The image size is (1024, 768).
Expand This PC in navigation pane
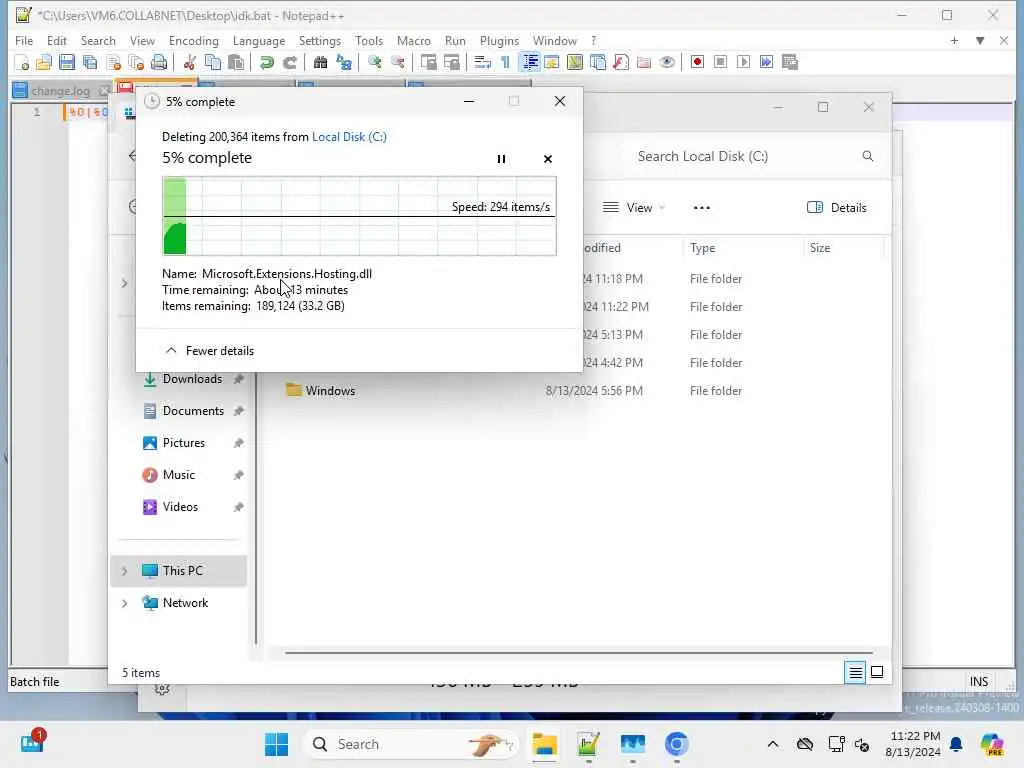pos(124,571)
